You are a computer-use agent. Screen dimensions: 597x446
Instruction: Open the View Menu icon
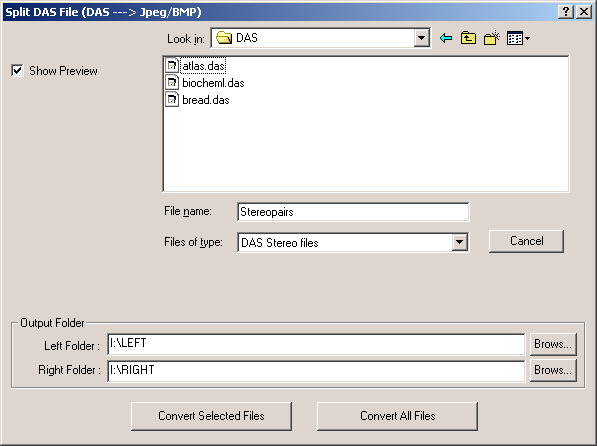515,38
